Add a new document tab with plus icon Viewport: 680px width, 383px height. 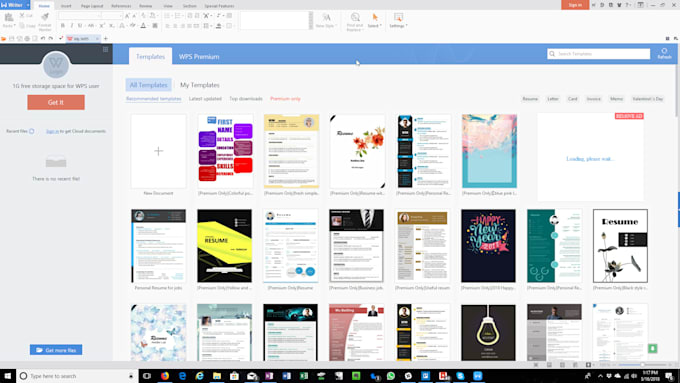point(105,39)
